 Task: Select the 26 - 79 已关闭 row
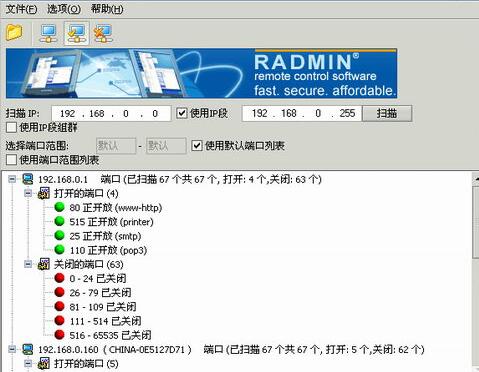coord(100,293)
